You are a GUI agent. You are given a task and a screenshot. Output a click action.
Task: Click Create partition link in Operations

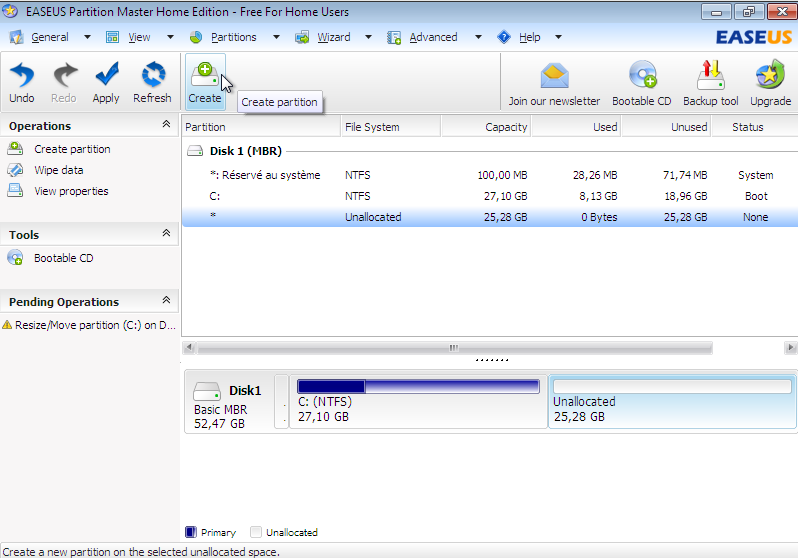point(72,149)
